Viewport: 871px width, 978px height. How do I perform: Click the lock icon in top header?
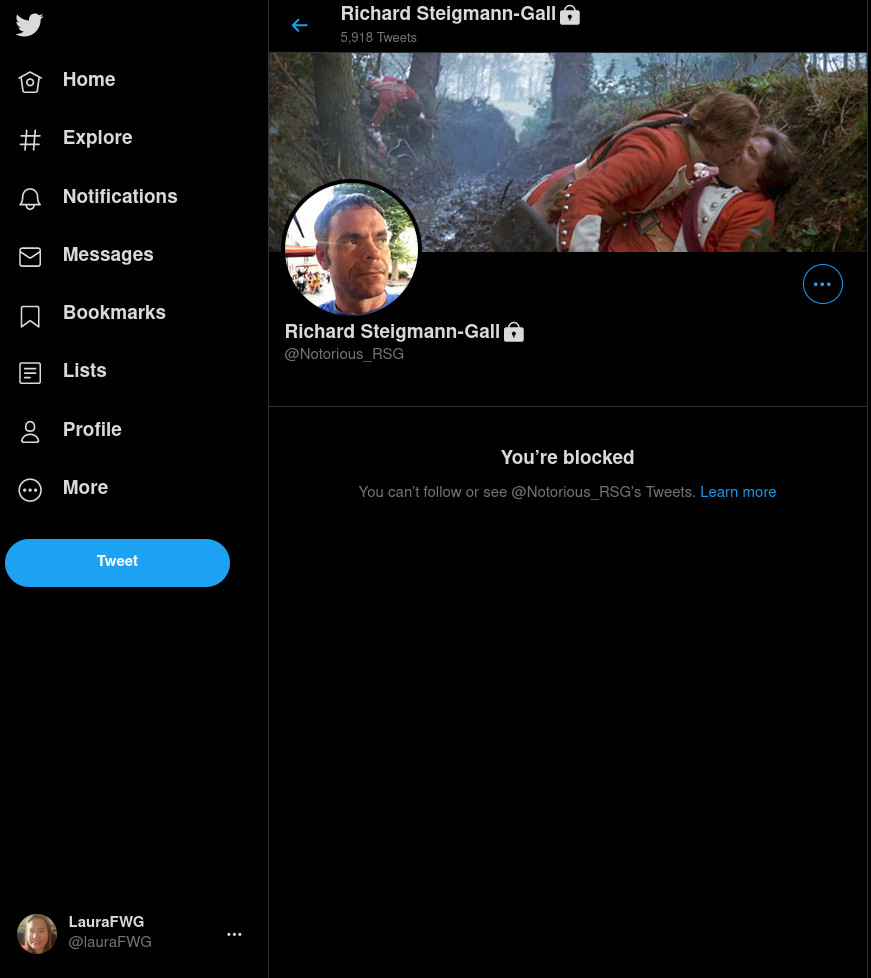click(570, 14)
